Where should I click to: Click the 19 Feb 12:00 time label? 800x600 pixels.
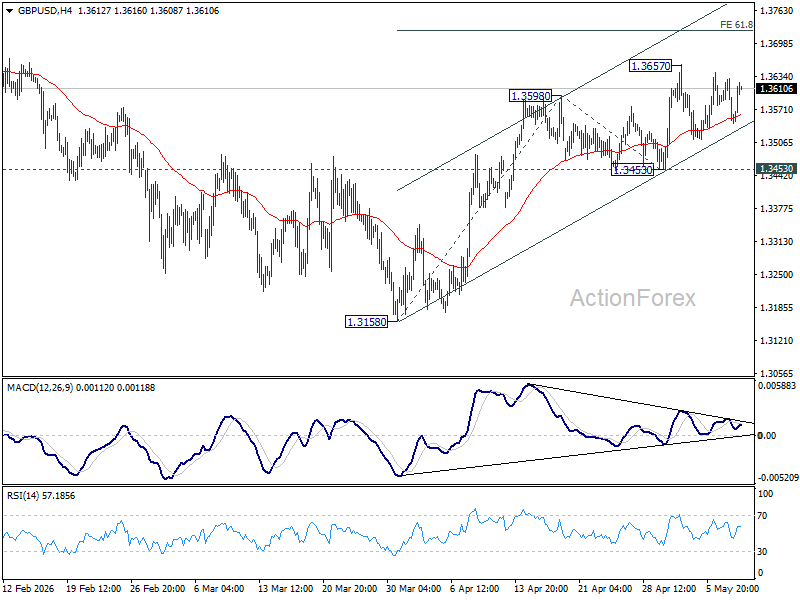coord(93,589)
